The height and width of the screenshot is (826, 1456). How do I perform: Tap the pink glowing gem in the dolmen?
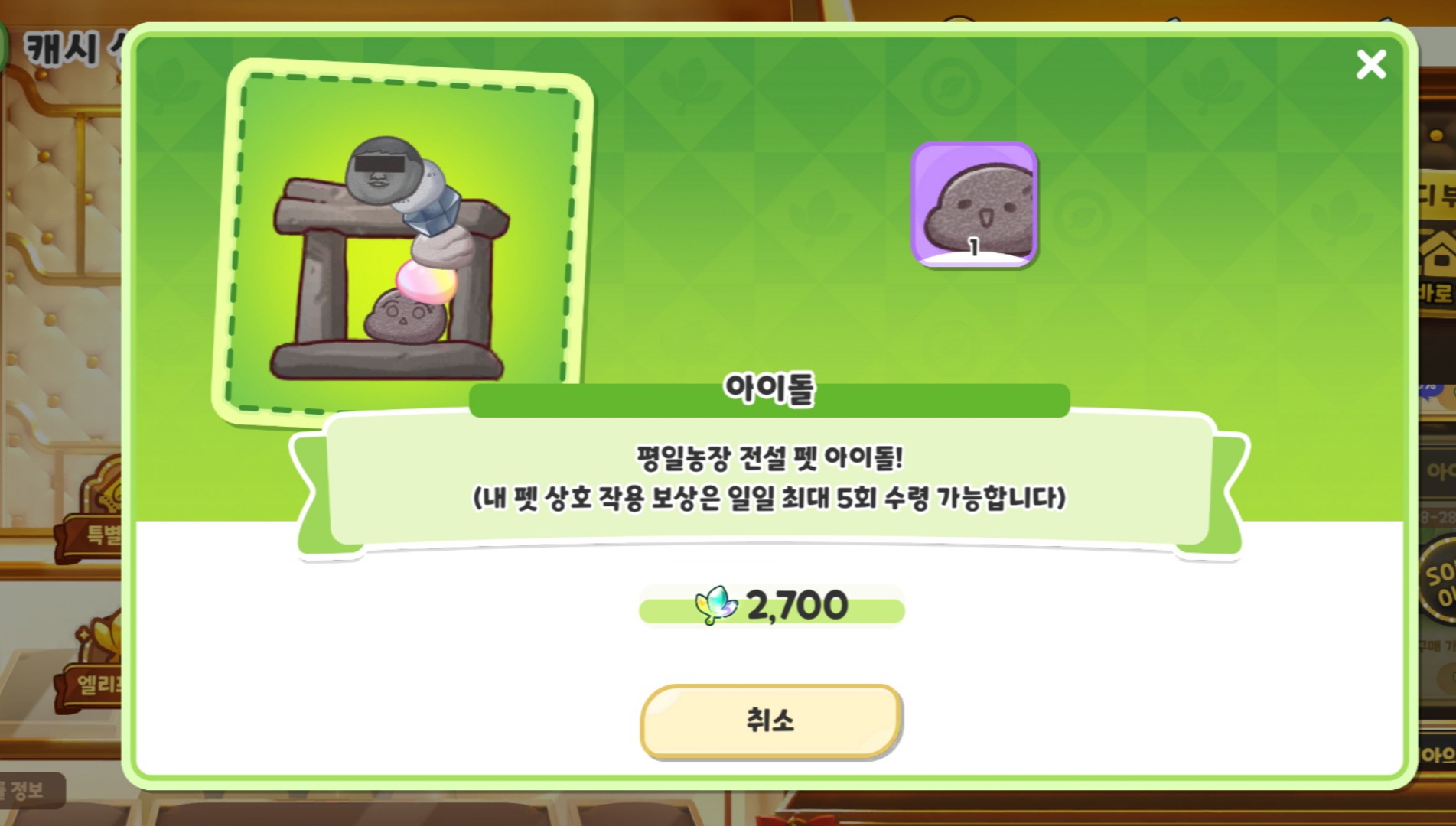(x=426, y=281)
